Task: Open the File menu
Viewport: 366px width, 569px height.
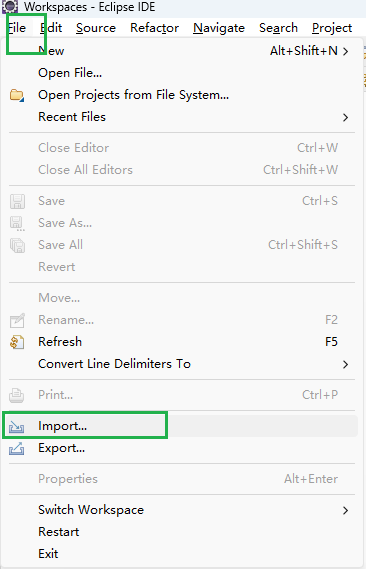Action: point(17,28)
